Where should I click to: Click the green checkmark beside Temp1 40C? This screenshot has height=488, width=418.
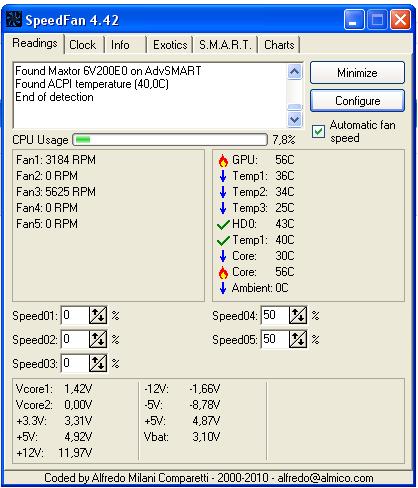(223, 241)
